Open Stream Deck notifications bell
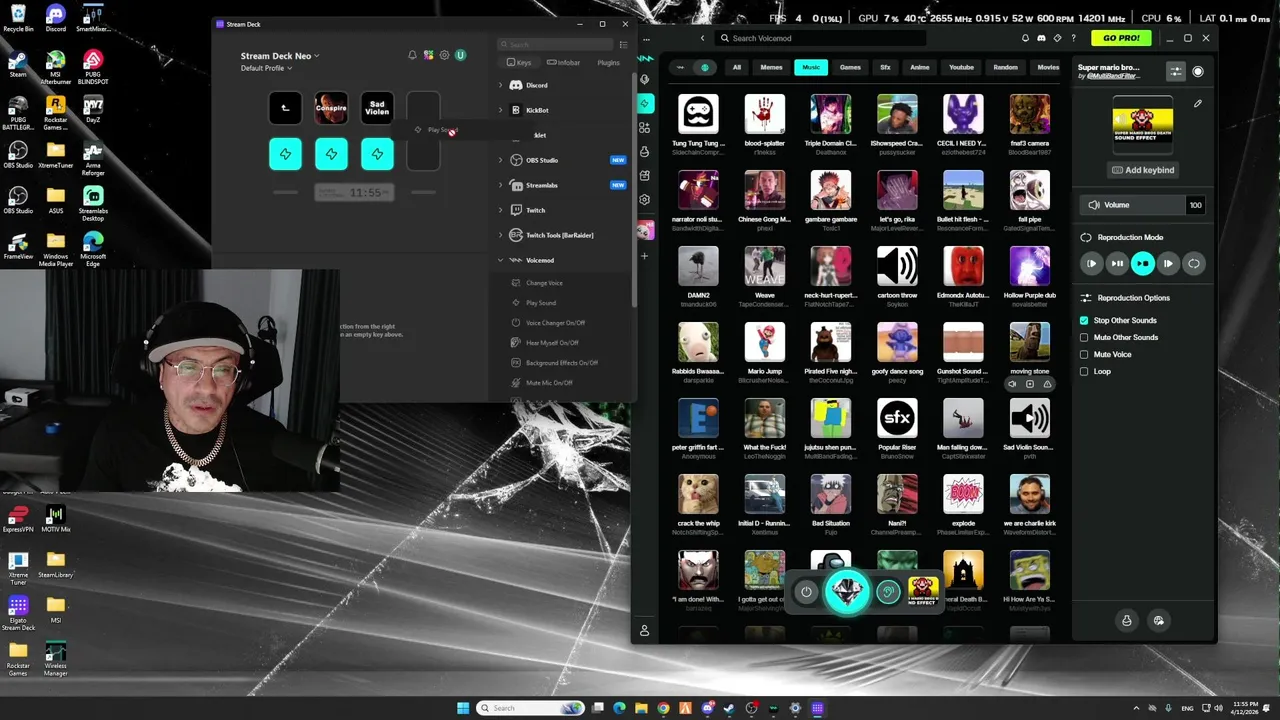The height and width of the screenshot is (720, 1280). 412,55
